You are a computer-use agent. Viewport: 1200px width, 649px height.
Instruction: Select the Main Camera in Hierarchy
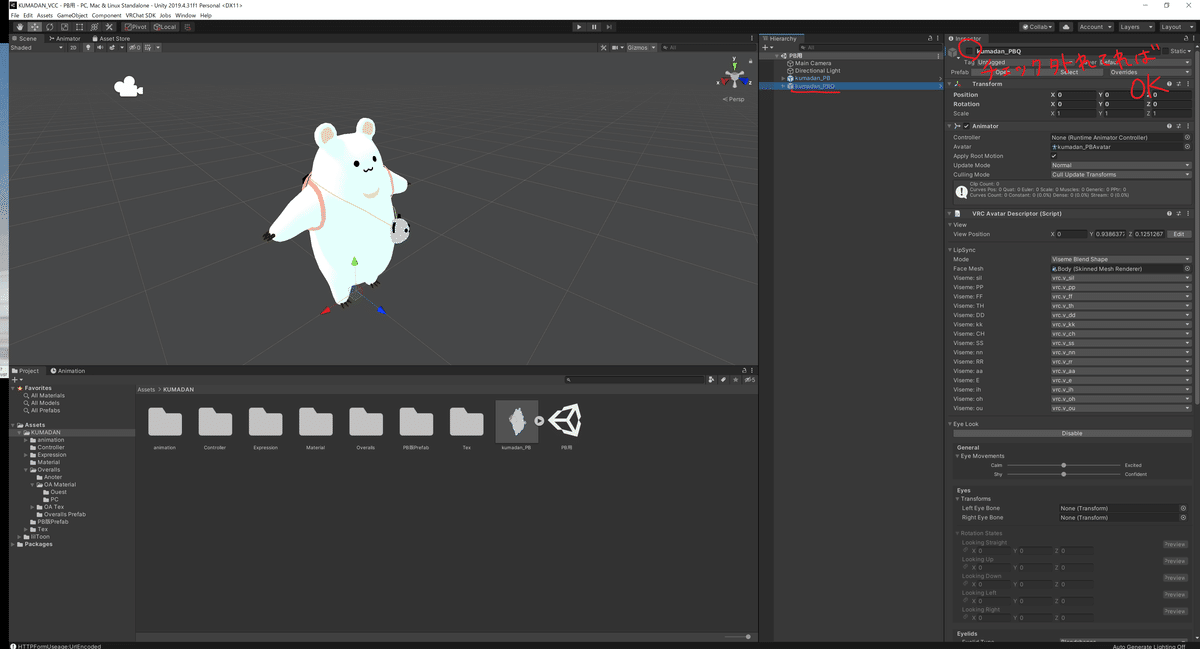[813, 63]
